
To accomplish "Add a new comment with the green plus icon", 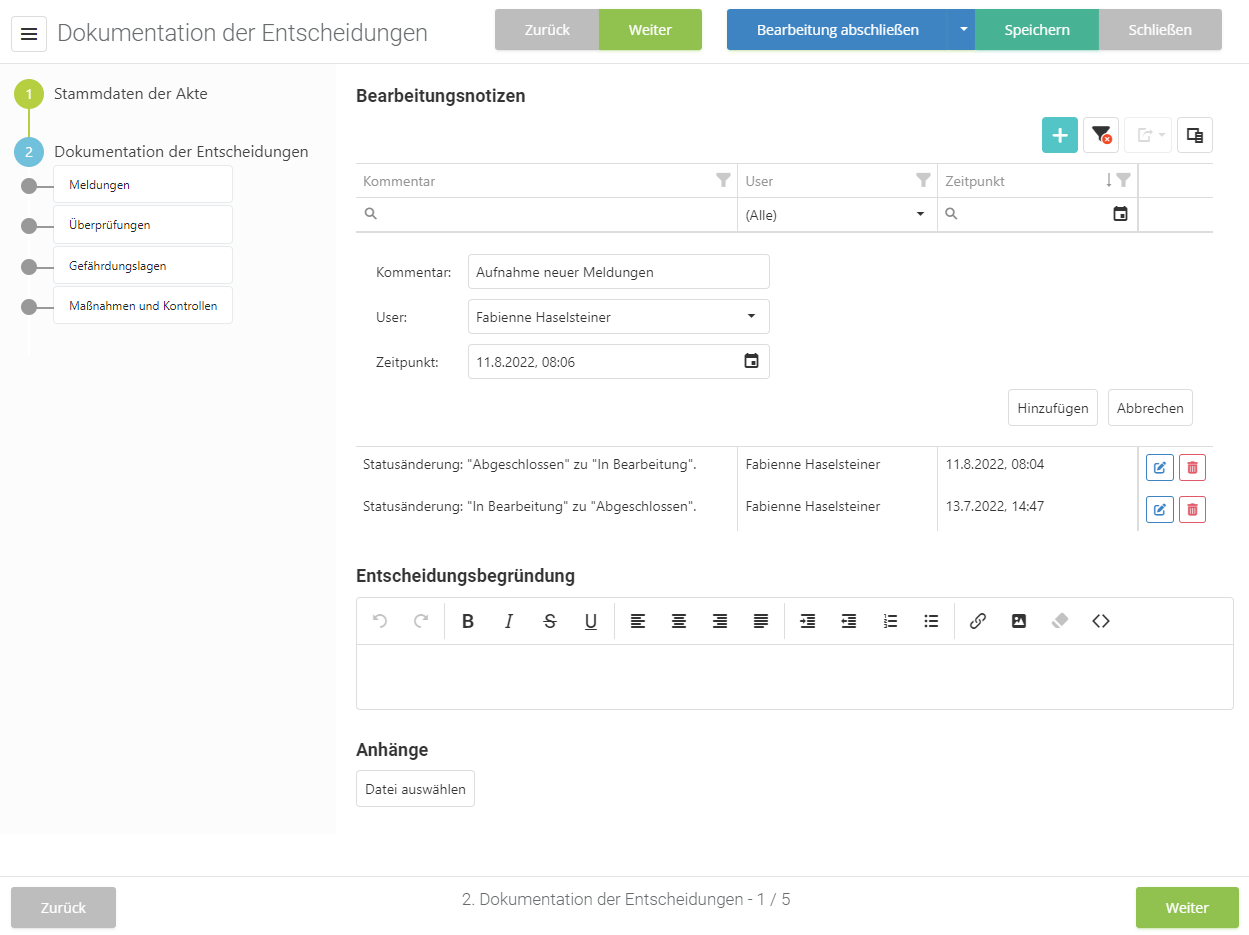I will click(1059, 134).
